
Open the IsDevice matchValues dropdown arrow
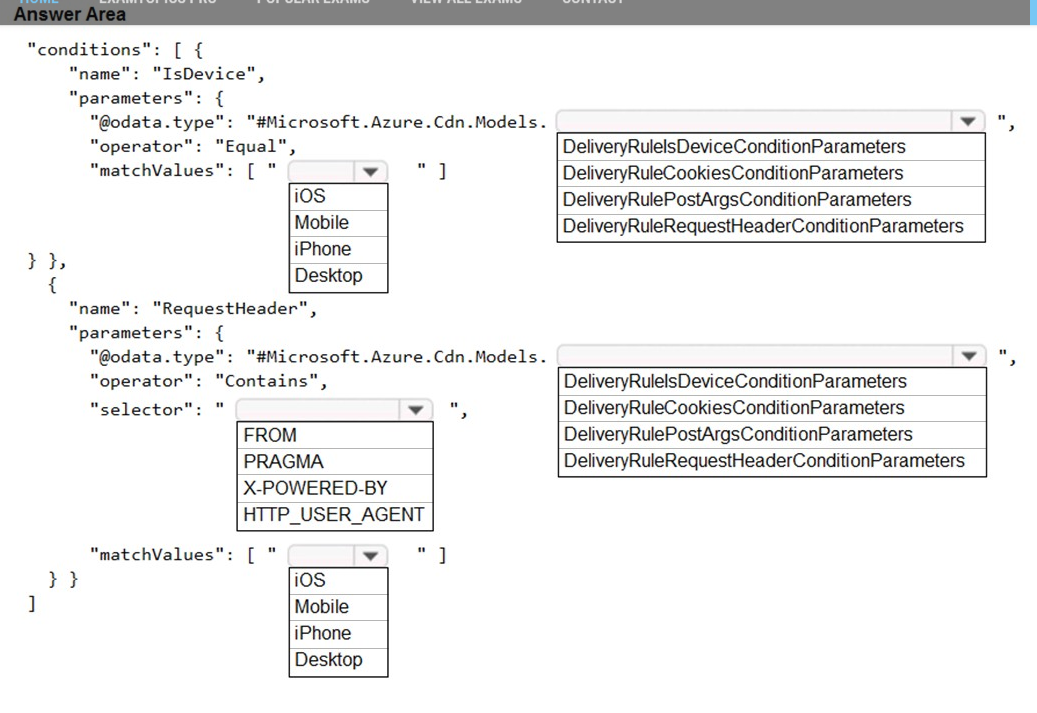(370, 172)
